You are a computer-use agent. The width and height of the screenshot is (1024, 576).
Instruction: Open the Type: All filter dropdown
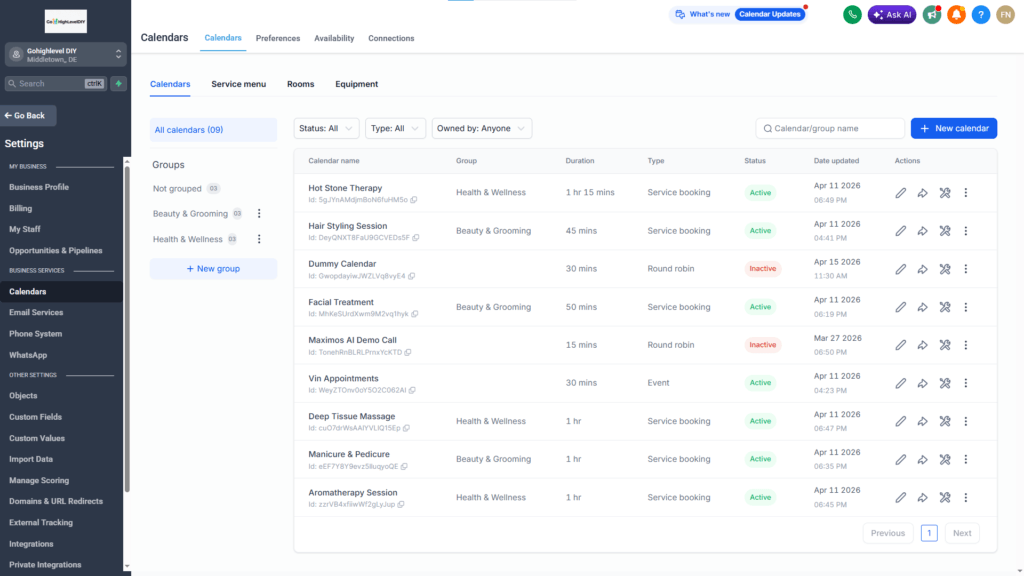(395, 129)
